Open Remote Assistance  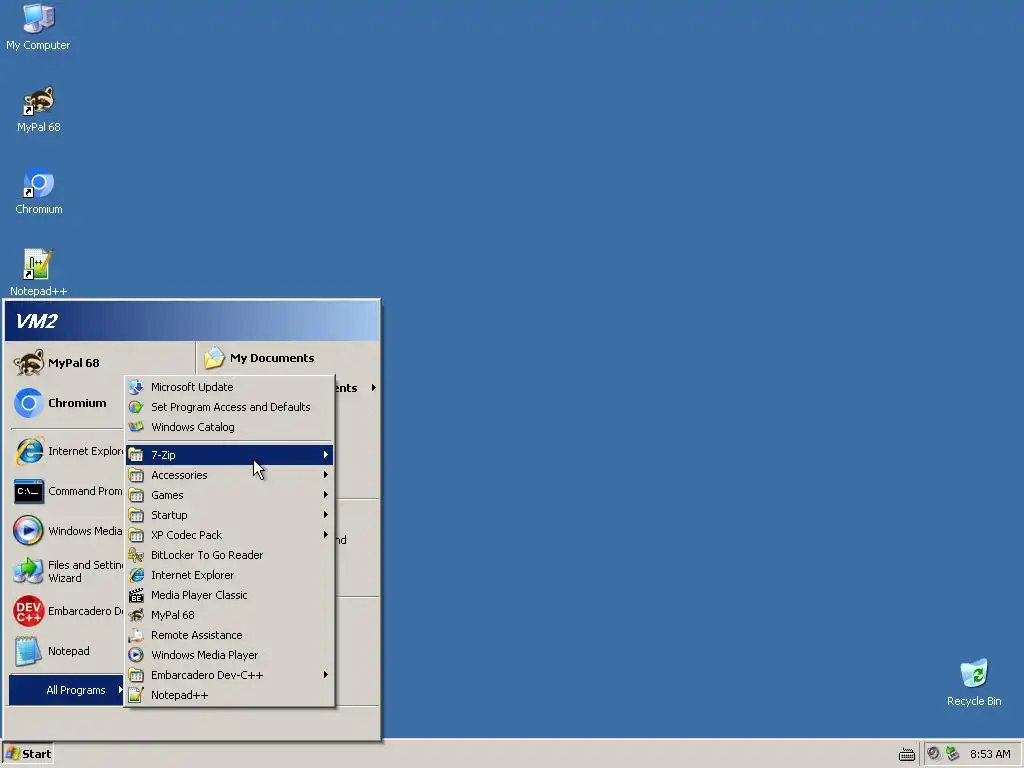229,635
